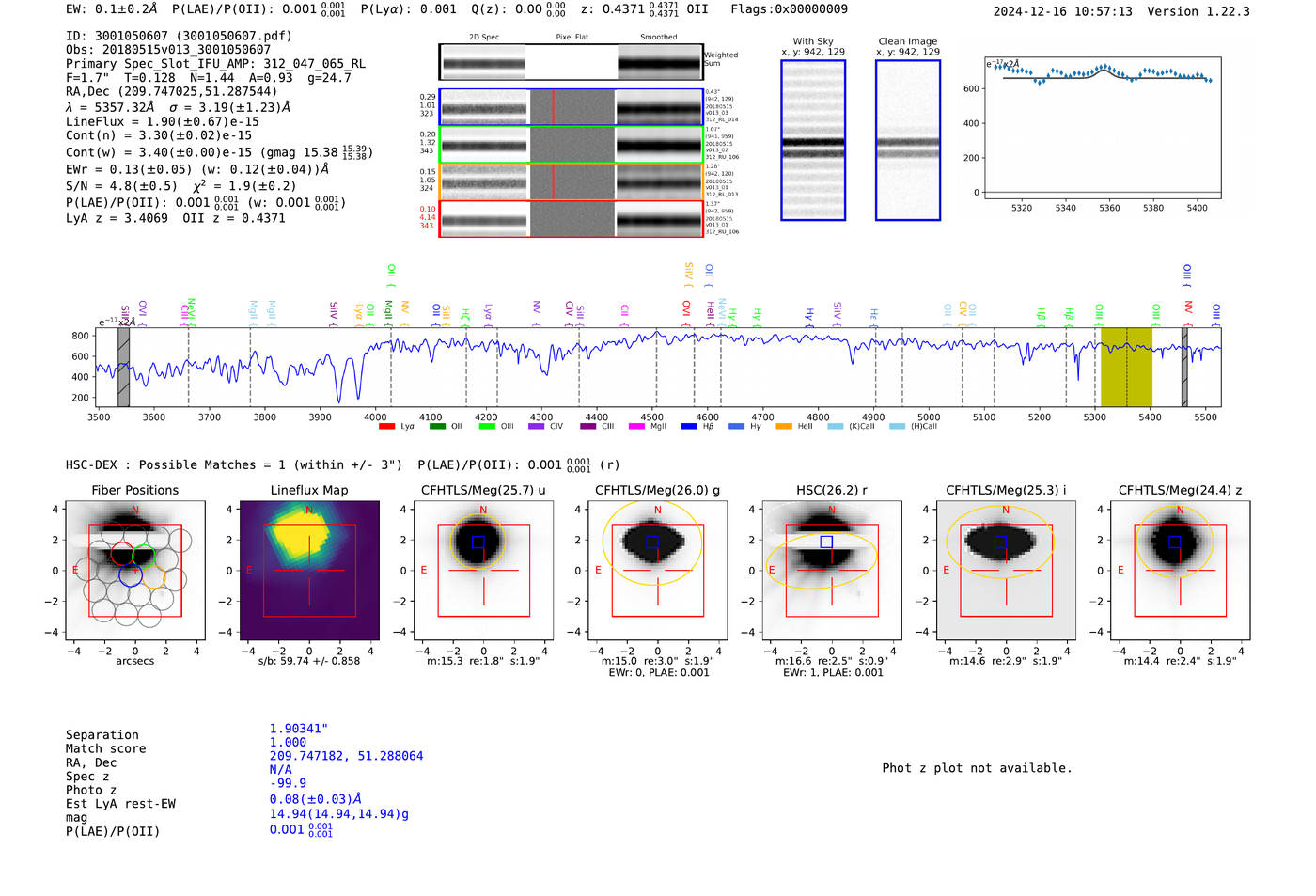Viewport: 1316px width, 896px height.
Task: Click 'Phot z plot not available.' message
Action: (x=977, y=768)
